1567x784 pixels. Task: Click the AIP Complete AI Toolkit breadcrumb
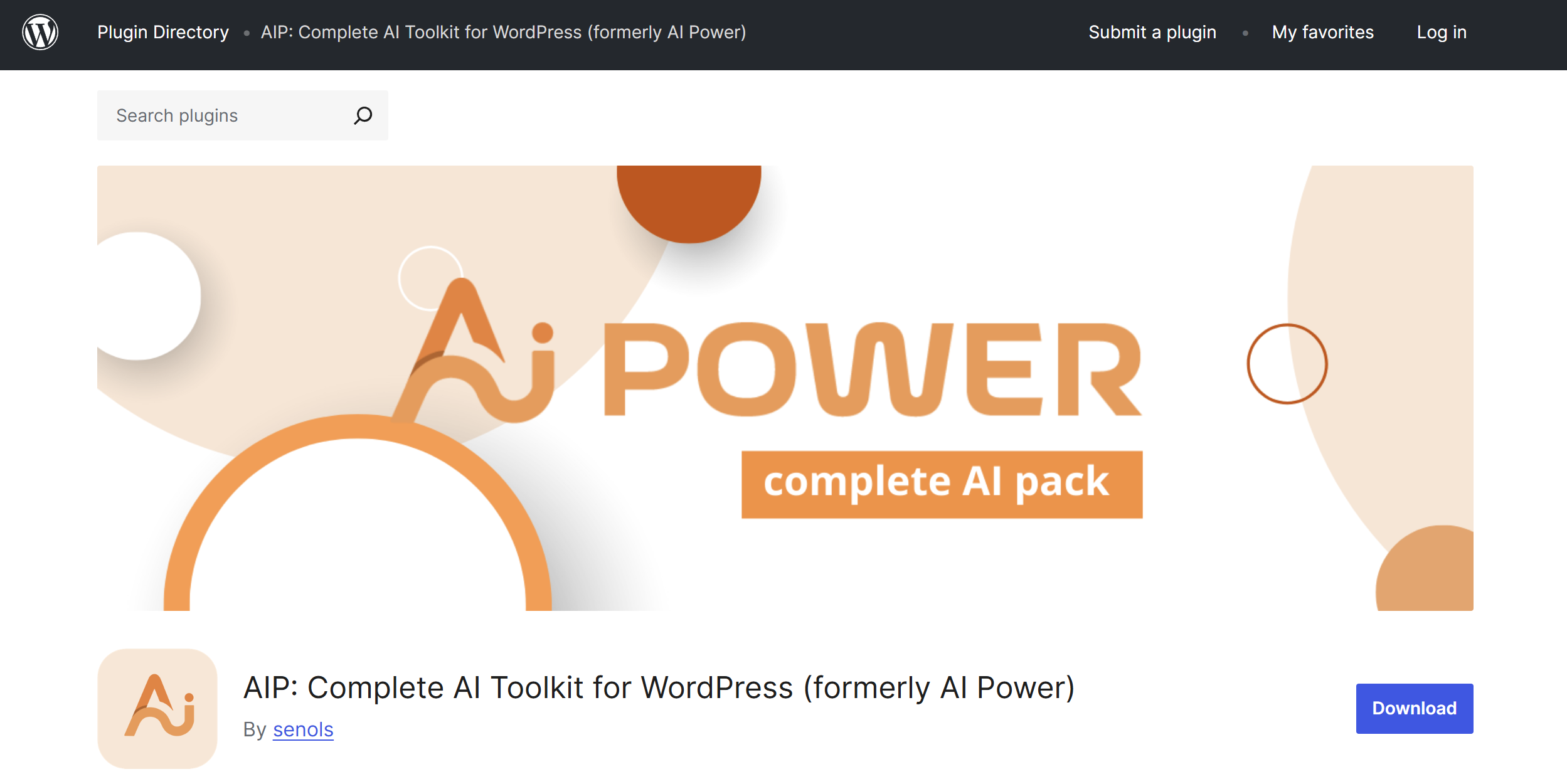pos(503,32)
